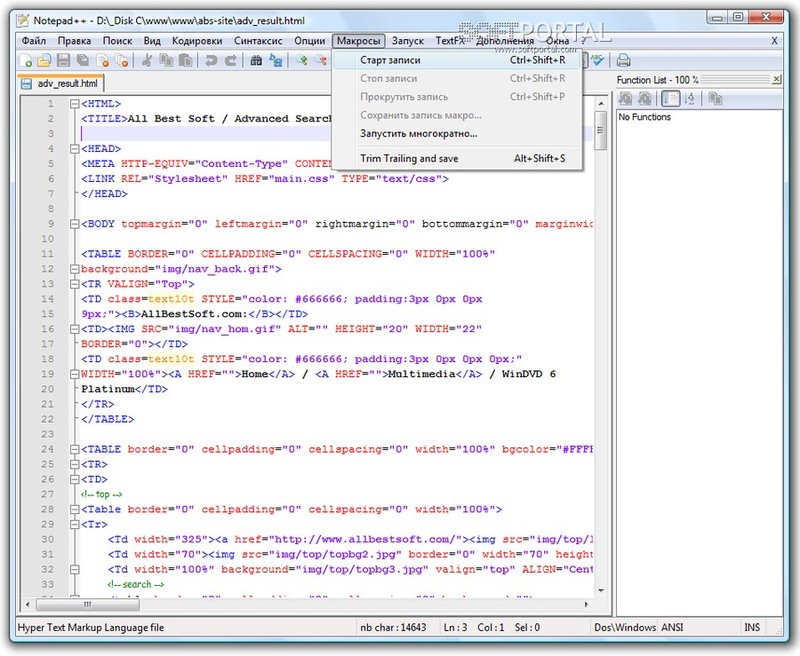Image resolution: width=800 pixels, height=656 pixels.
Task: Open the TextFX menu
Action: click(450, 41)
